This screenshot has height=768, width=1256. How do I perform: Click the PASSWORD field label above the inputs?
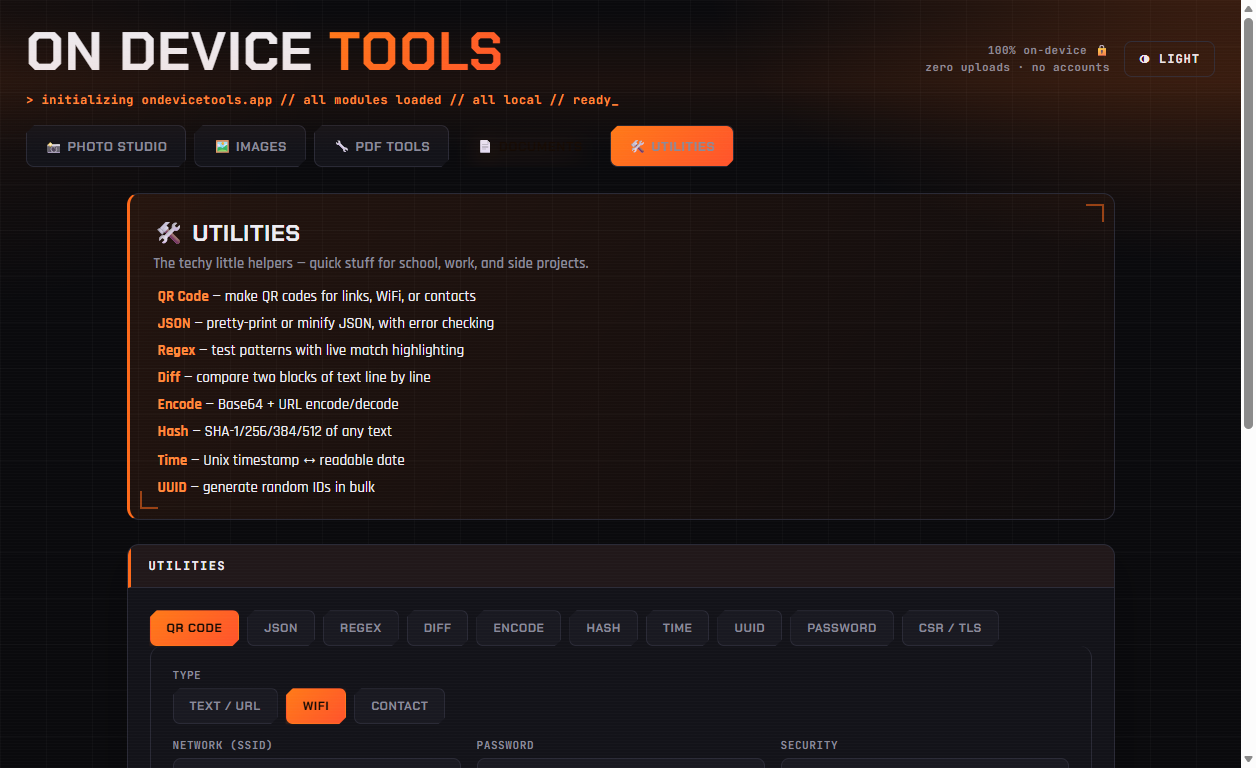[505, 746]
